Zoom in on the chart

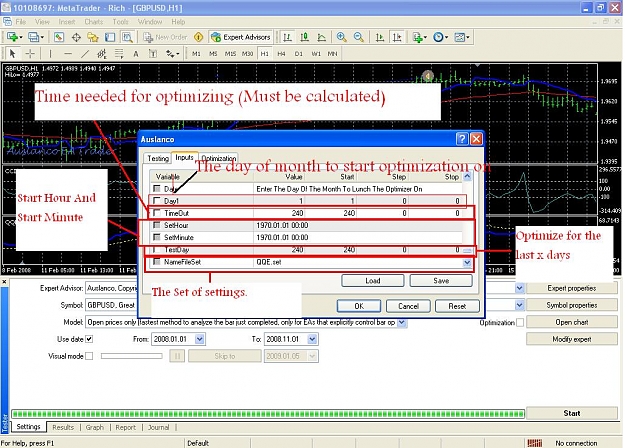pos(341,37)
